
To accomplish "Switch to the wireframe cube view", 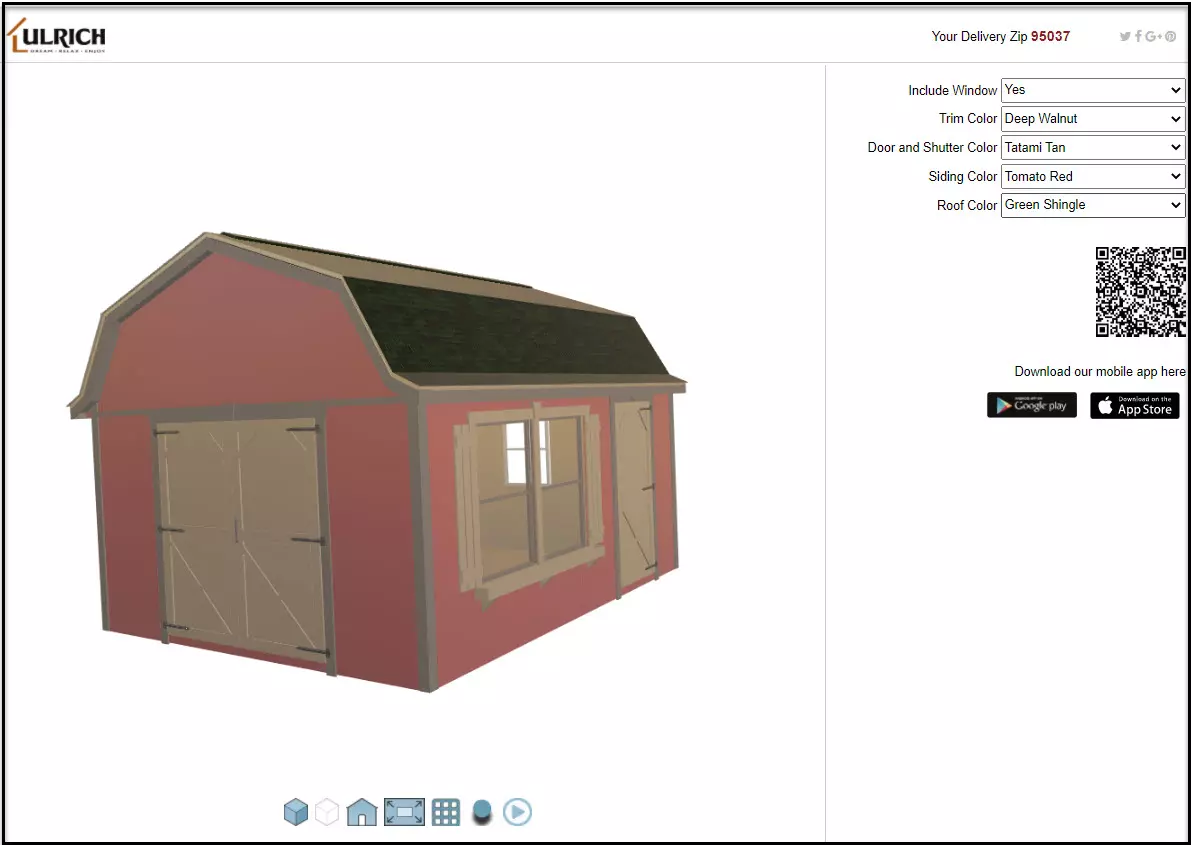I will 327,811.
